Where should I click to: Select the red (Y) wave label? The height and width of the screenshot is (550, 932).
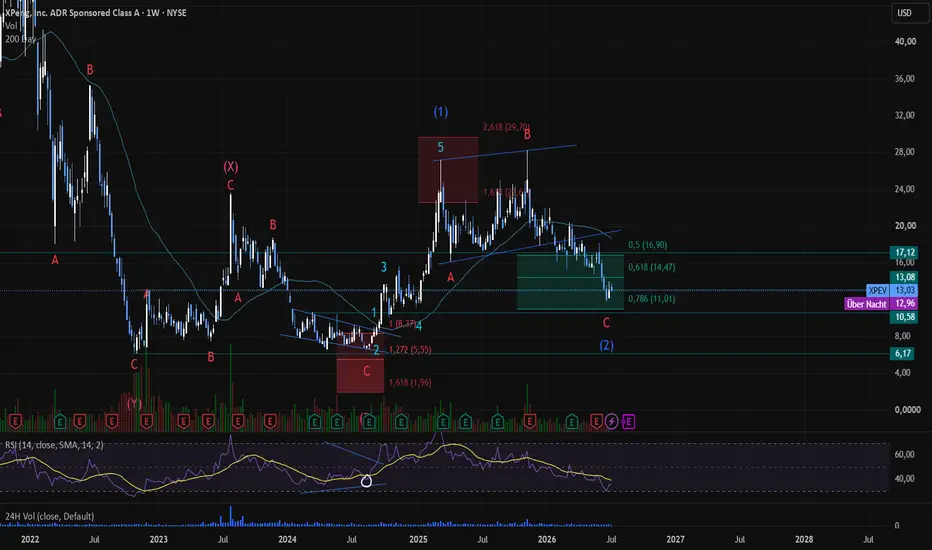tap(134, 404)
